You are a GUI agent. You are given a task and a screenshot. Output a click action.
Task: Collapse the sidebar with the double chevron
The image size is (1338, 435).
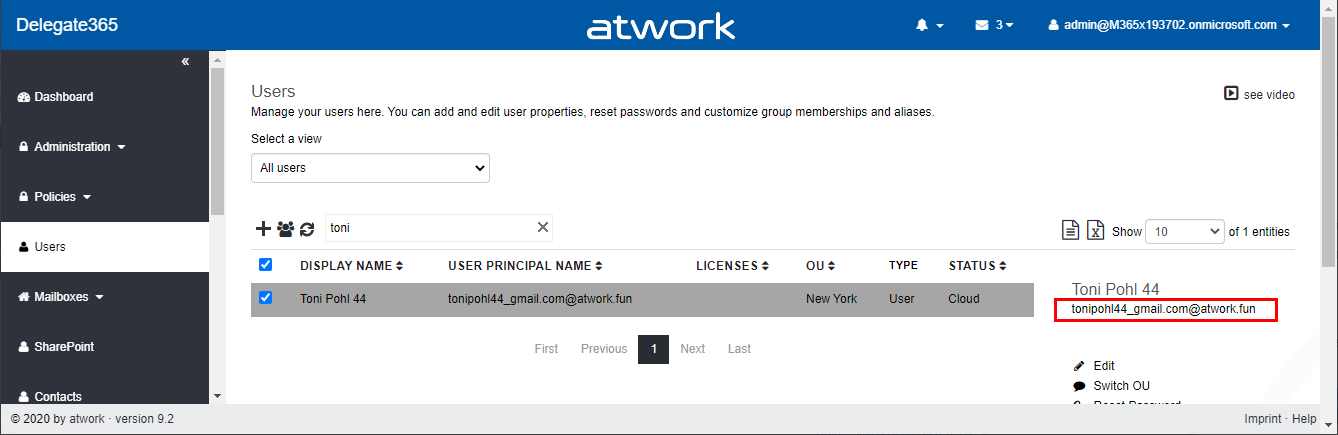(x=185, y=62)
